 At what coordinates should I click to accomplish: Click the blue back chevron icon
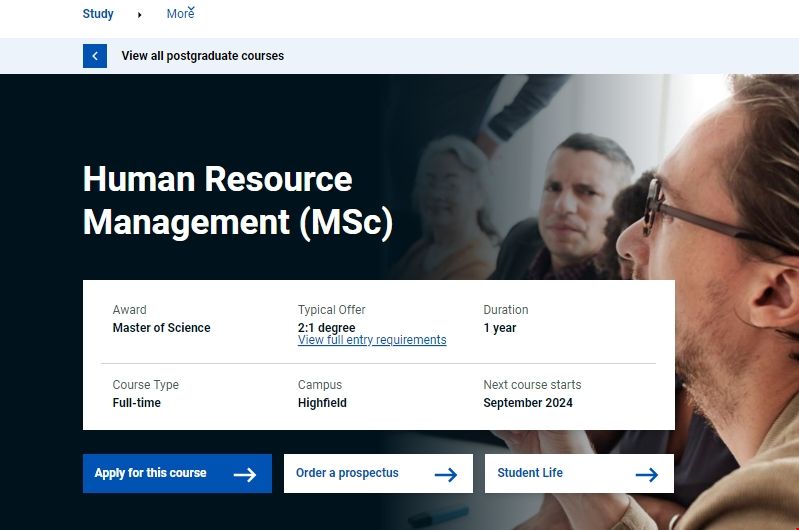(95, 56)
